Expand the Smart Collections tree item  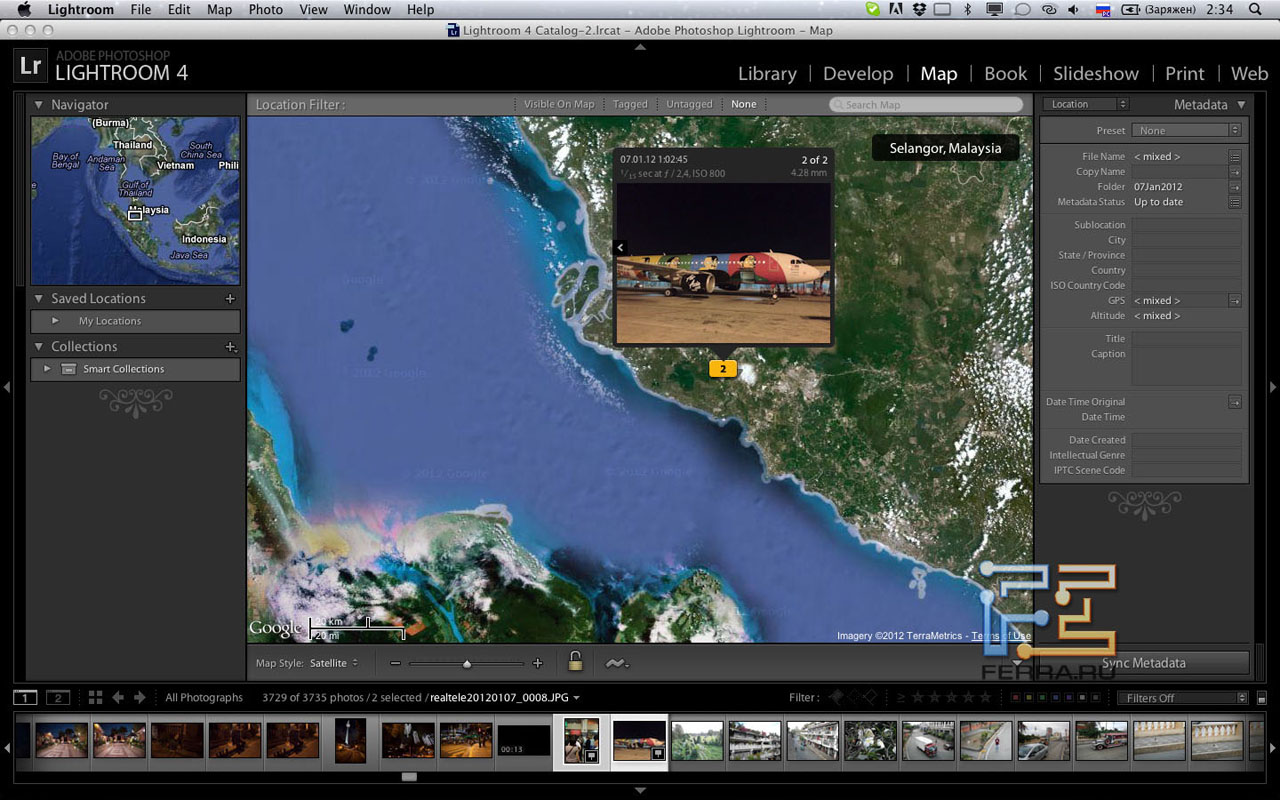coord(46,369)
